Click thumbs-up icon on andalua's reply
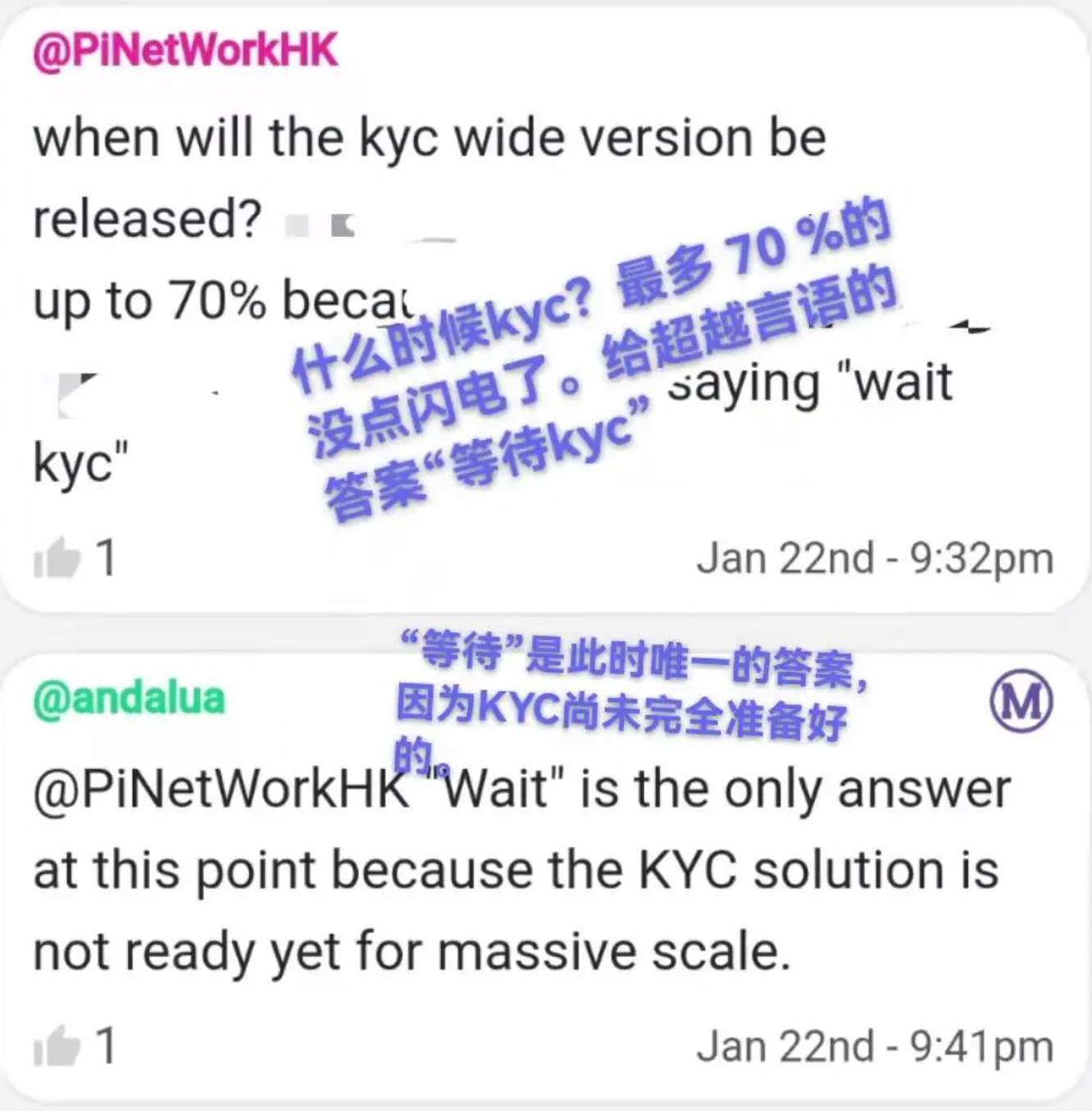Screen dimensions: 1092x1111 (x=57, y=1047)
